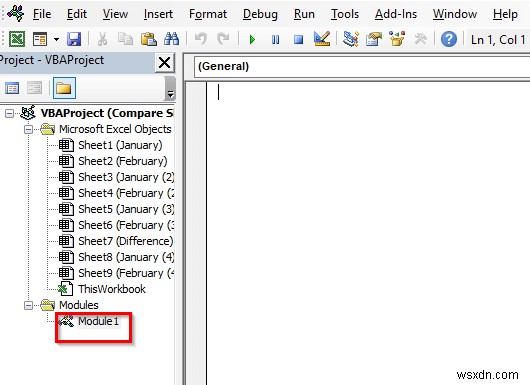Open the Format menu
The width and height of the screenshot is (530, 385).
208,14
